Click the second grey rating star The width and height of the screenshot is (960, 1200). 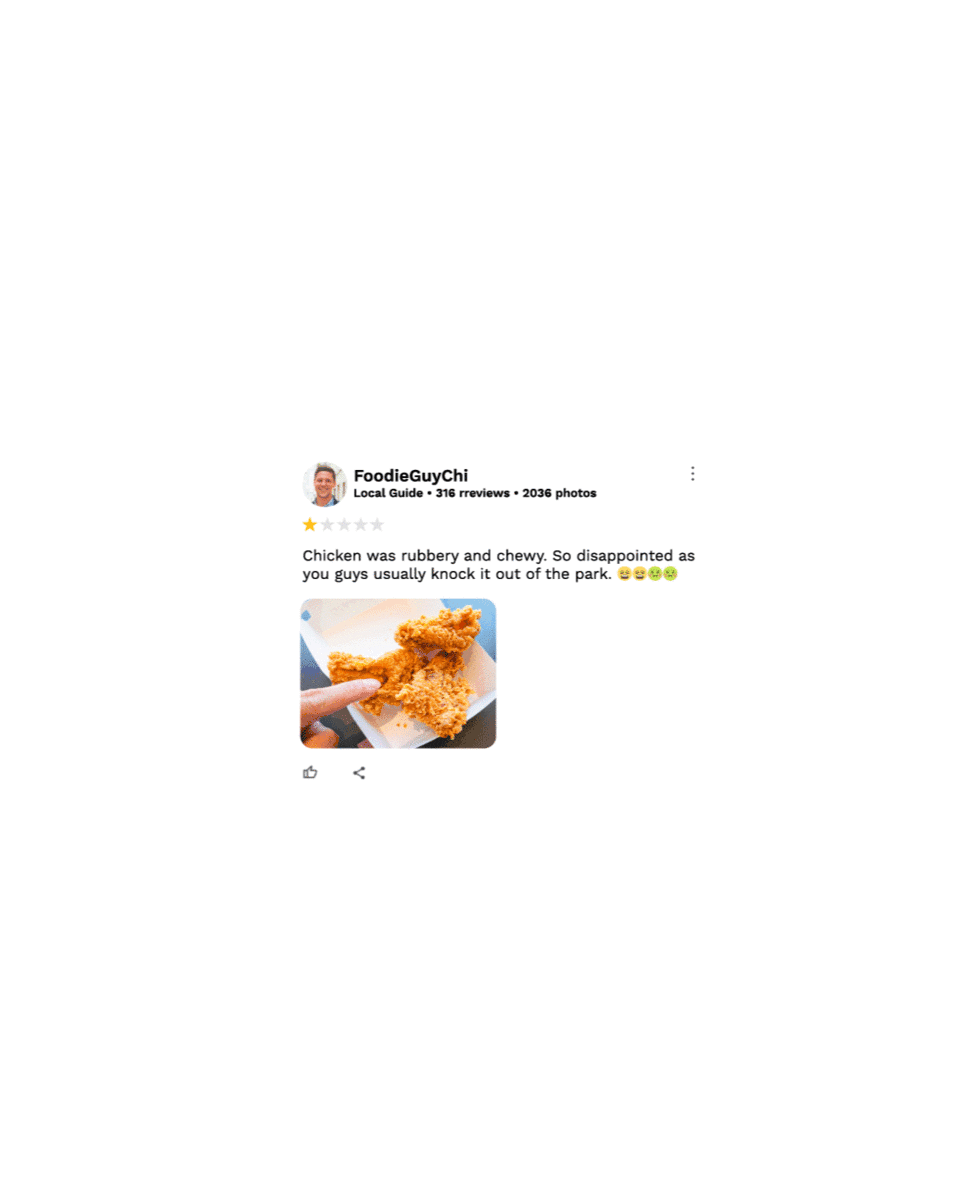pos(327,525)
